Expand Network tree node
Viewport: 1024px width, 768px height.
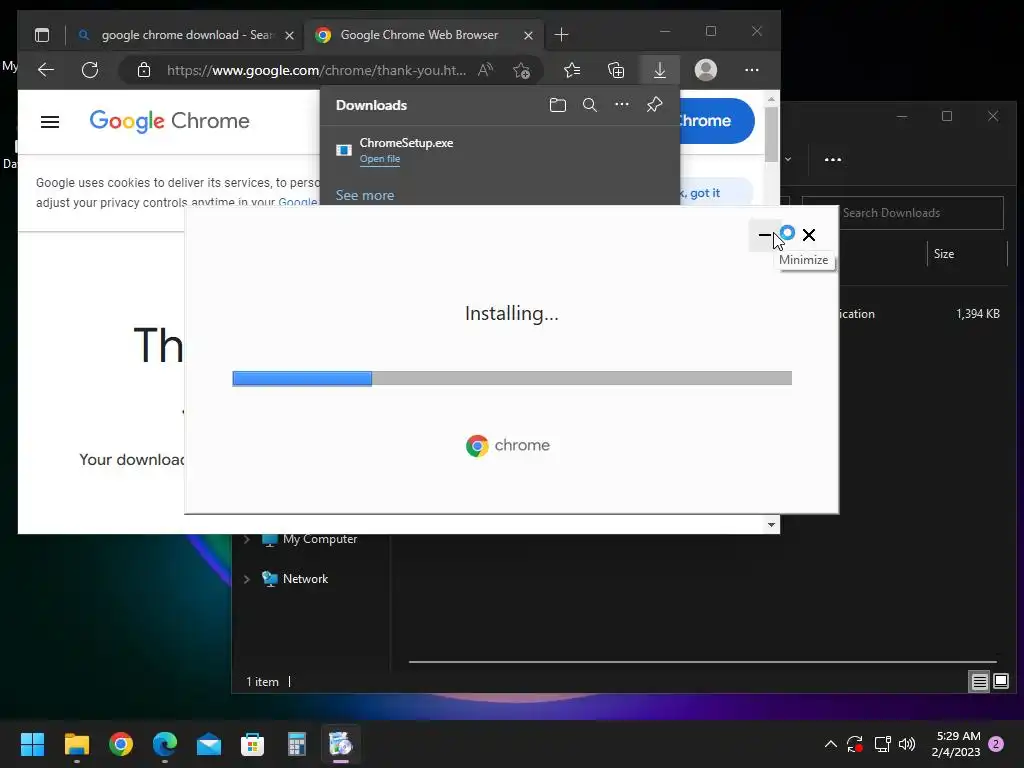(247, 579)
